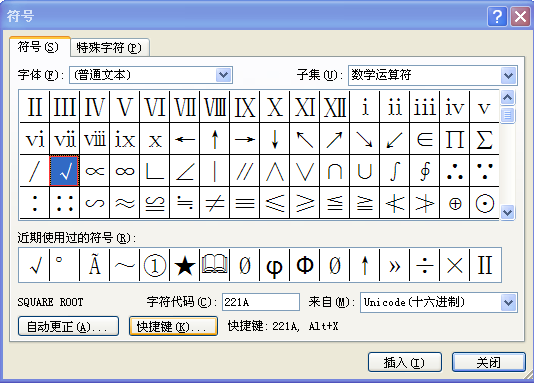Pick the Roman numeral IX symbol
Viewport: 534px width, 383px height.
click(x=245, y=107)
